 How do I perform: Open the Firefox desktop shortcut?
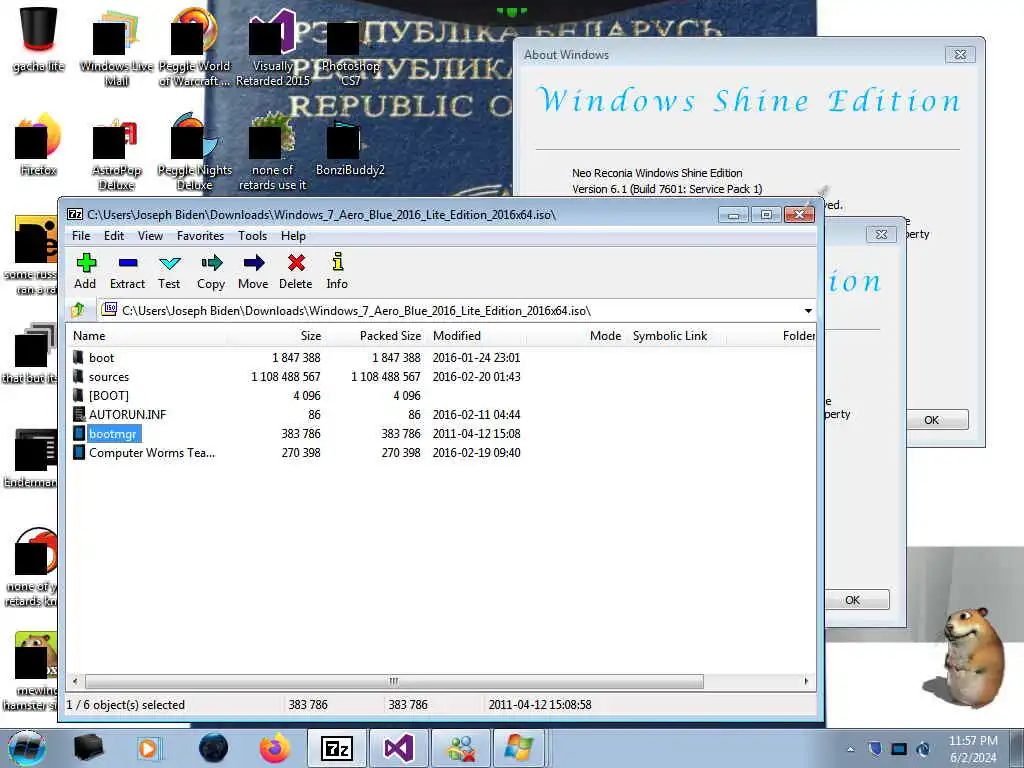click(39, 145)
